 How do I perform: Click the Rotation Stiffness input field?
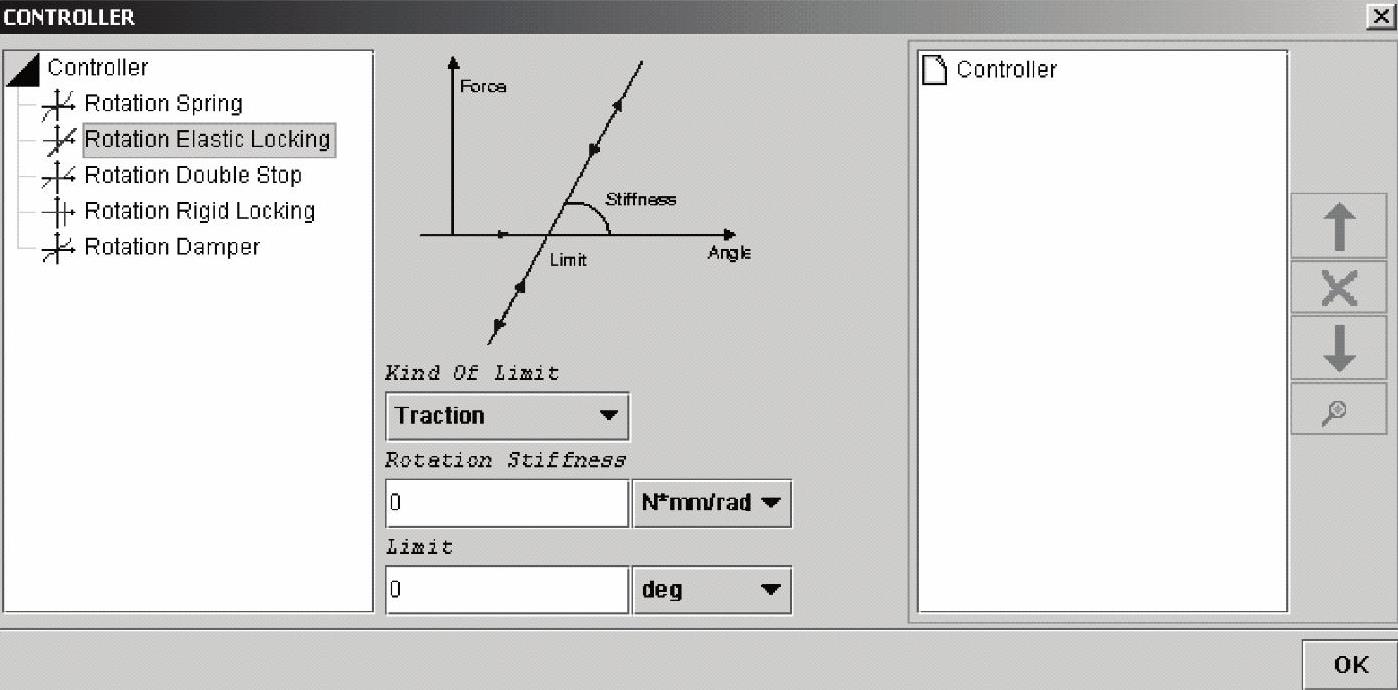(507, 503)
